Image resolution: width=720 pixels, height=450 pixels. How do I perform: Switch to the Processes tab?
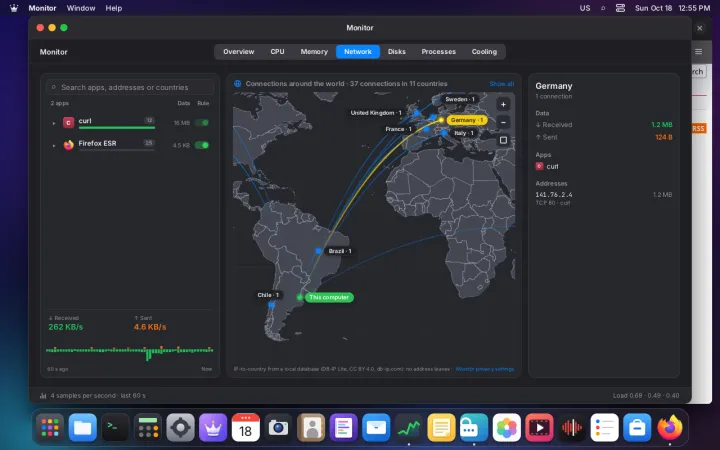click(x=439, y=51)
